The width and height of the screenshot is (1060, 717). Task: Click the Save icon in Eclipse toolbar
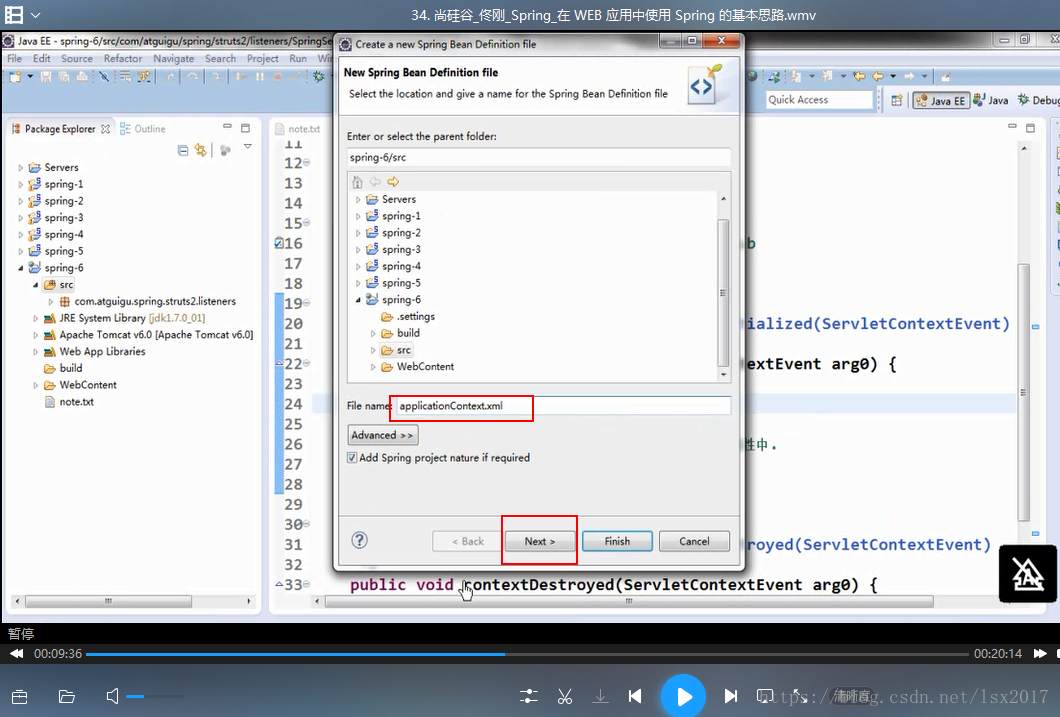click(46, 77)
